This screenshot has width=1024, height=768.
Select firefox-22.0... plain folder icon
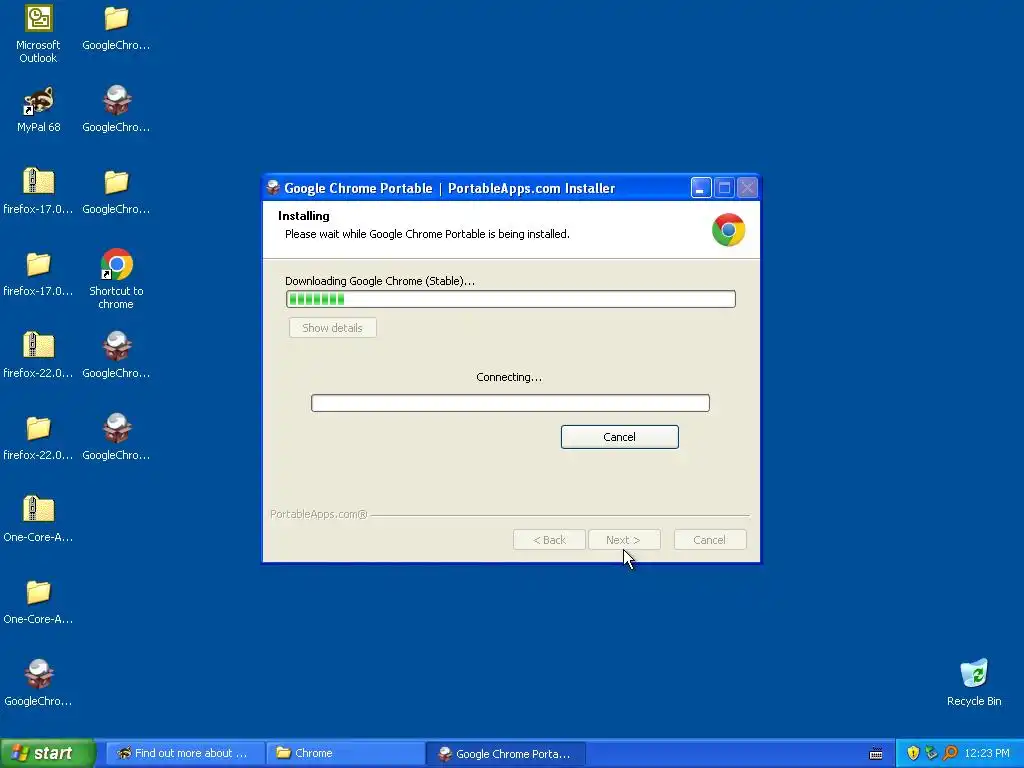click(x=38, y=438)
